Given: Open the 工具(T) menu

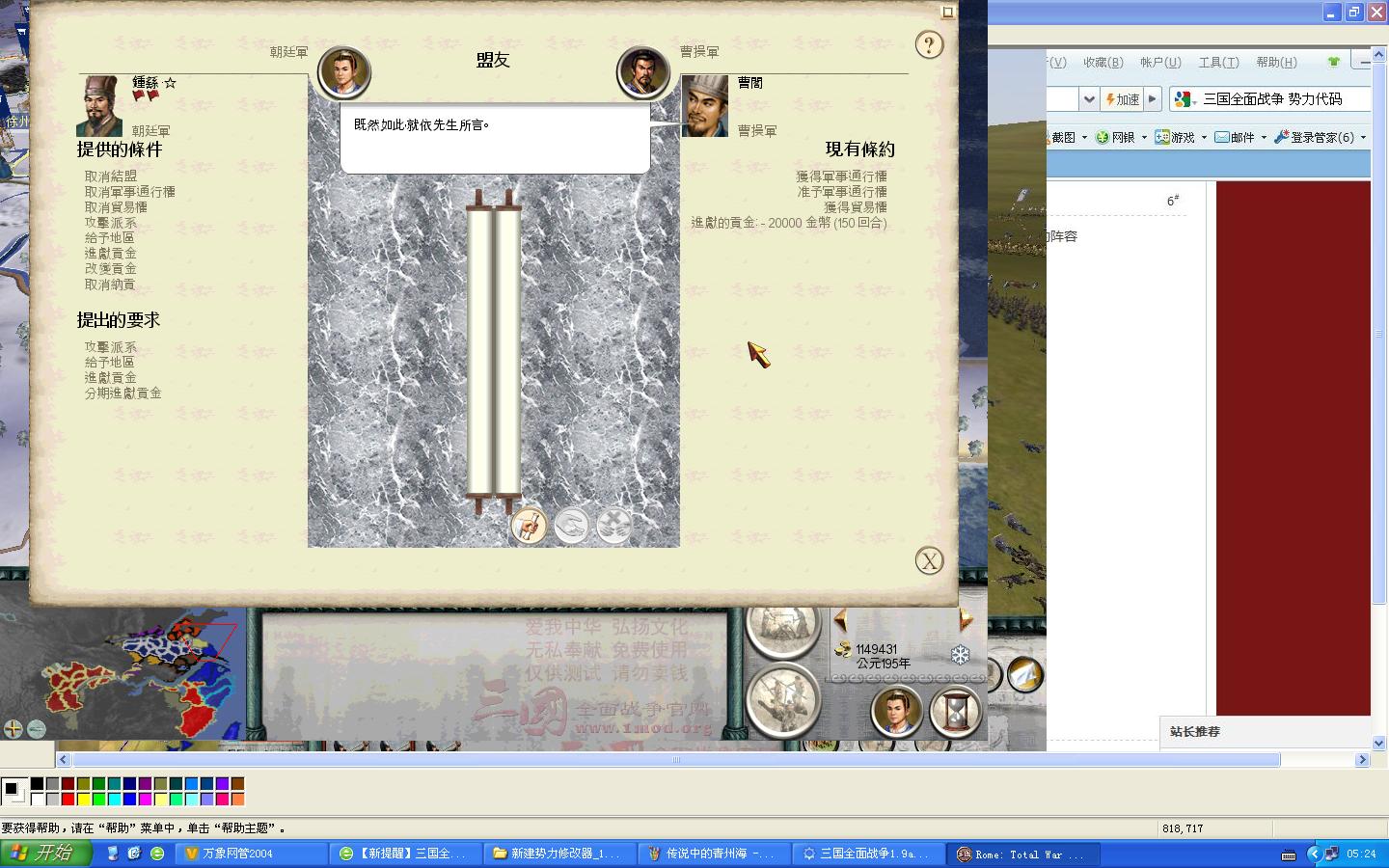Looking at the screenshot, I should (x=1218, y=63).
